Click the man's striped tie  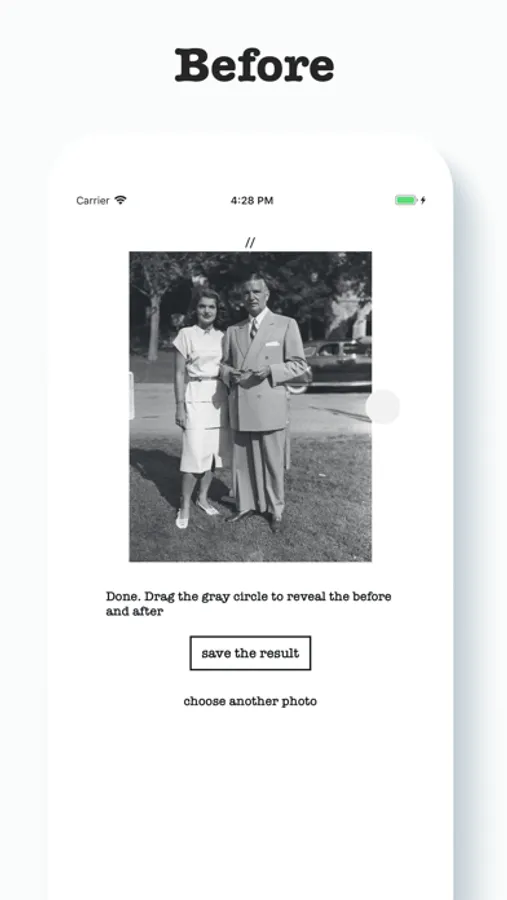(253, 329)
